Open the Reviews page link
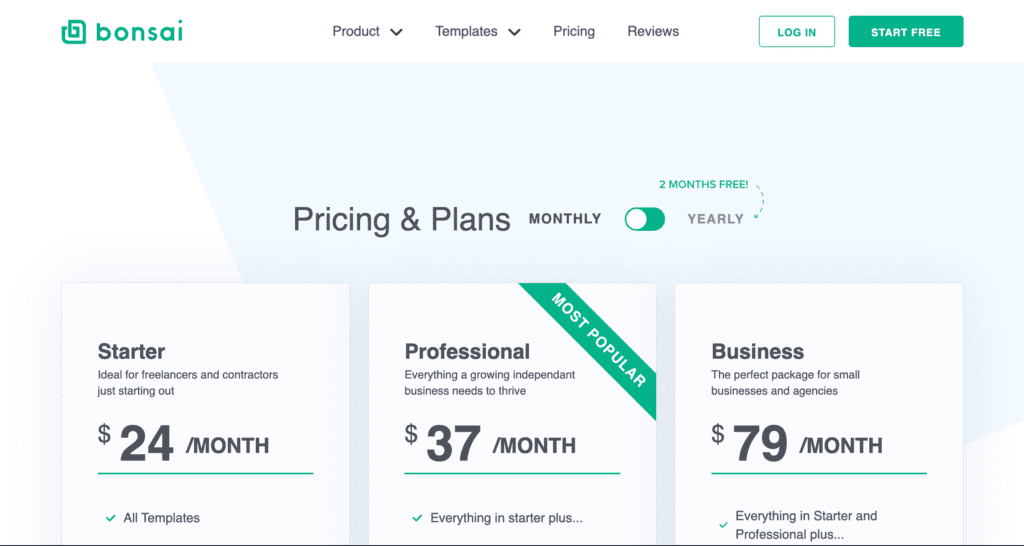Viewport: 1024px width, 546px height. pyautogui.click(x=653, y=32)
